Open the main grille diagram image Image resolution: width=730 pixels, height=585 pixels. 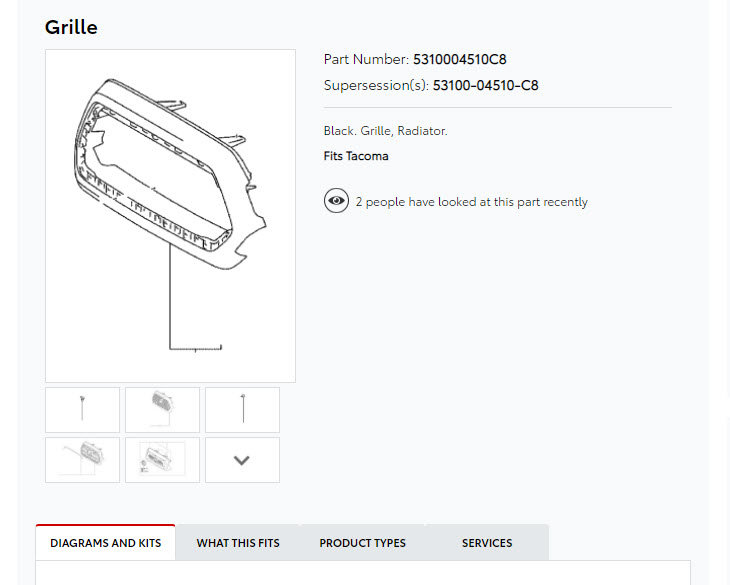tap(170, 216)
